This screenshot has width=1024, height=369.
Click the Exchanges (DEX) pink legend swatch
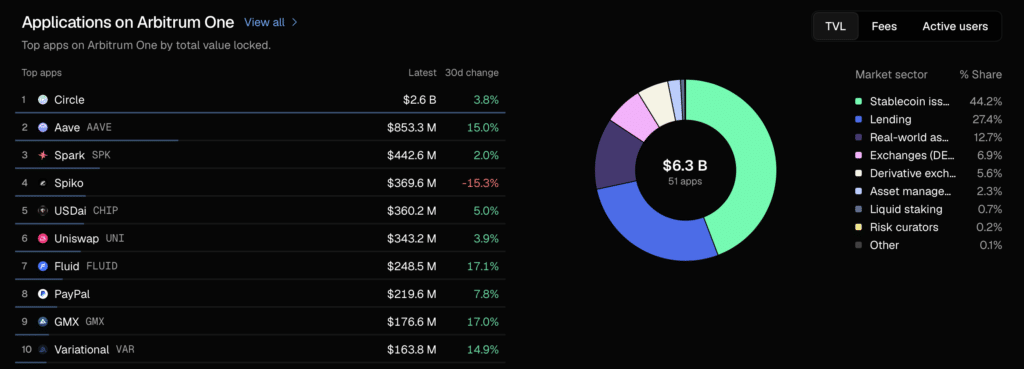coord(858,155)
